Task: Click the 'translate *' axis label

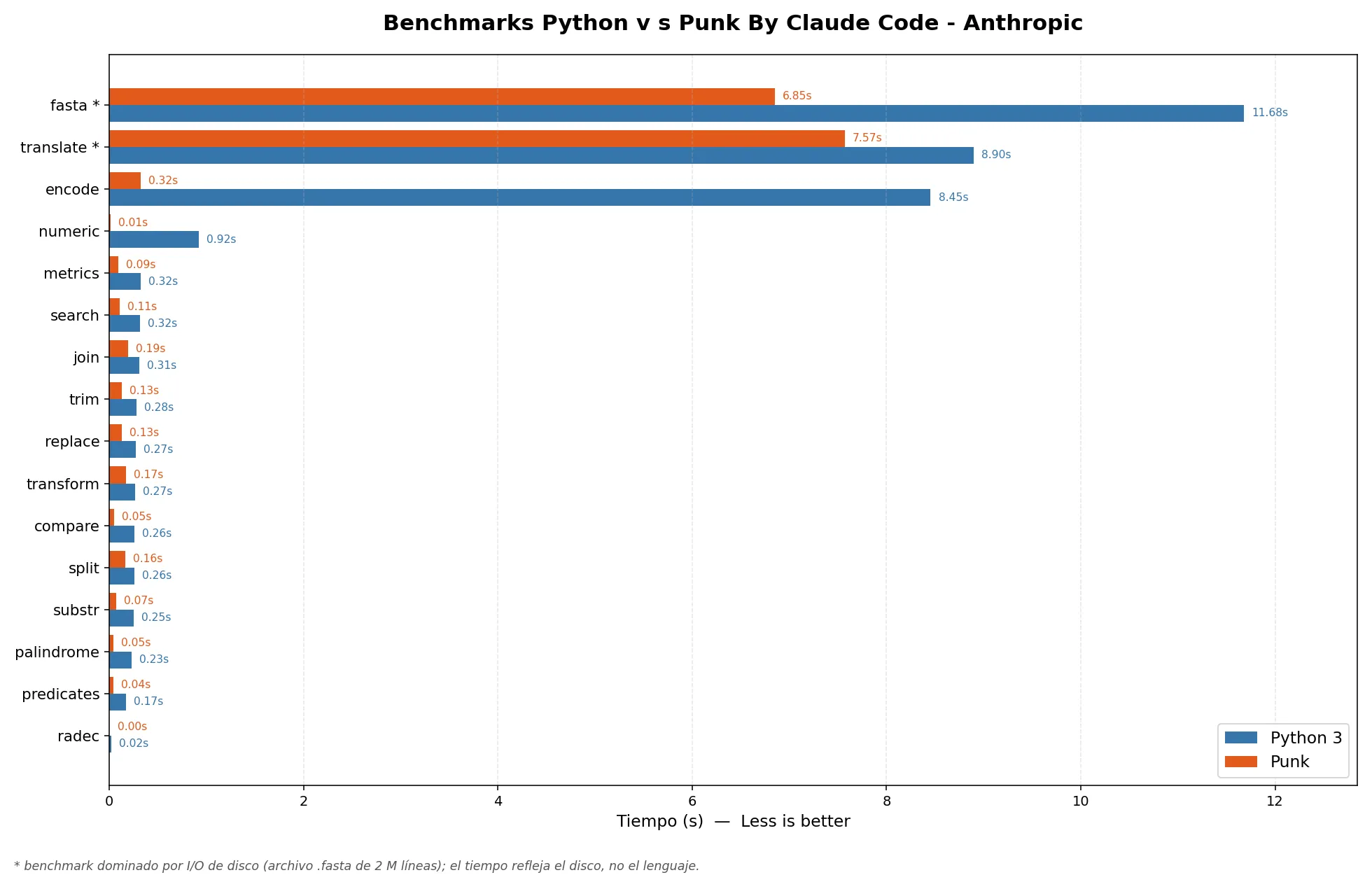Action: (x=60, y=148)
